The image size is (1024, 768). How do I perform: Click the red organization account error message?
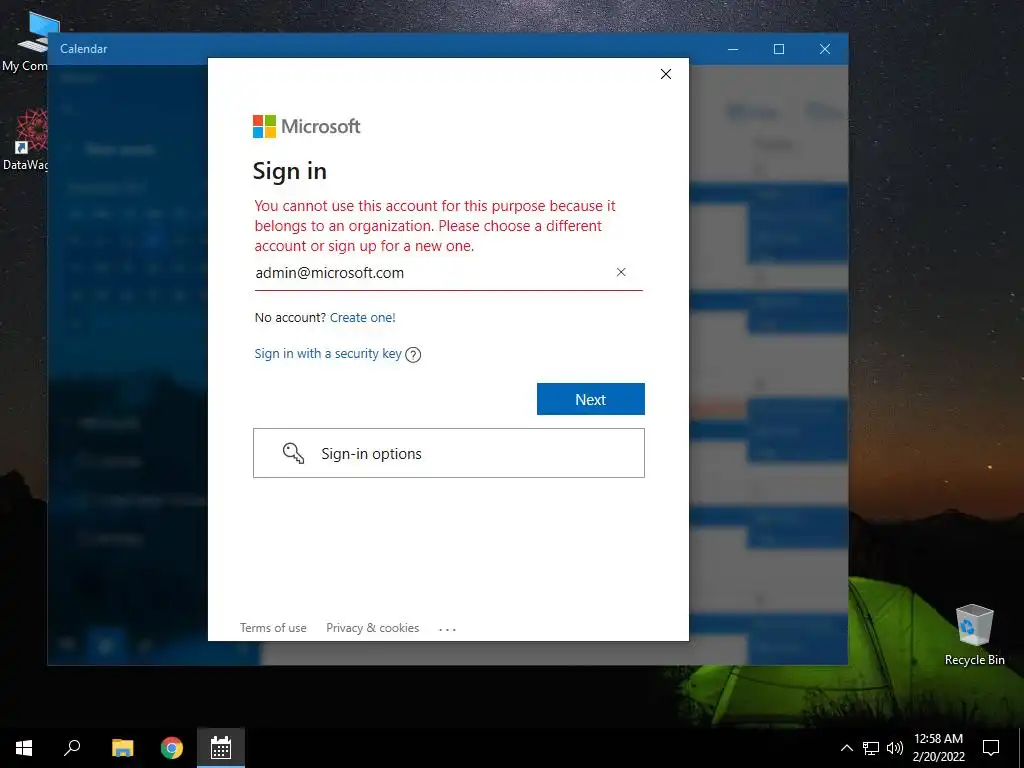tap(435, 226)
